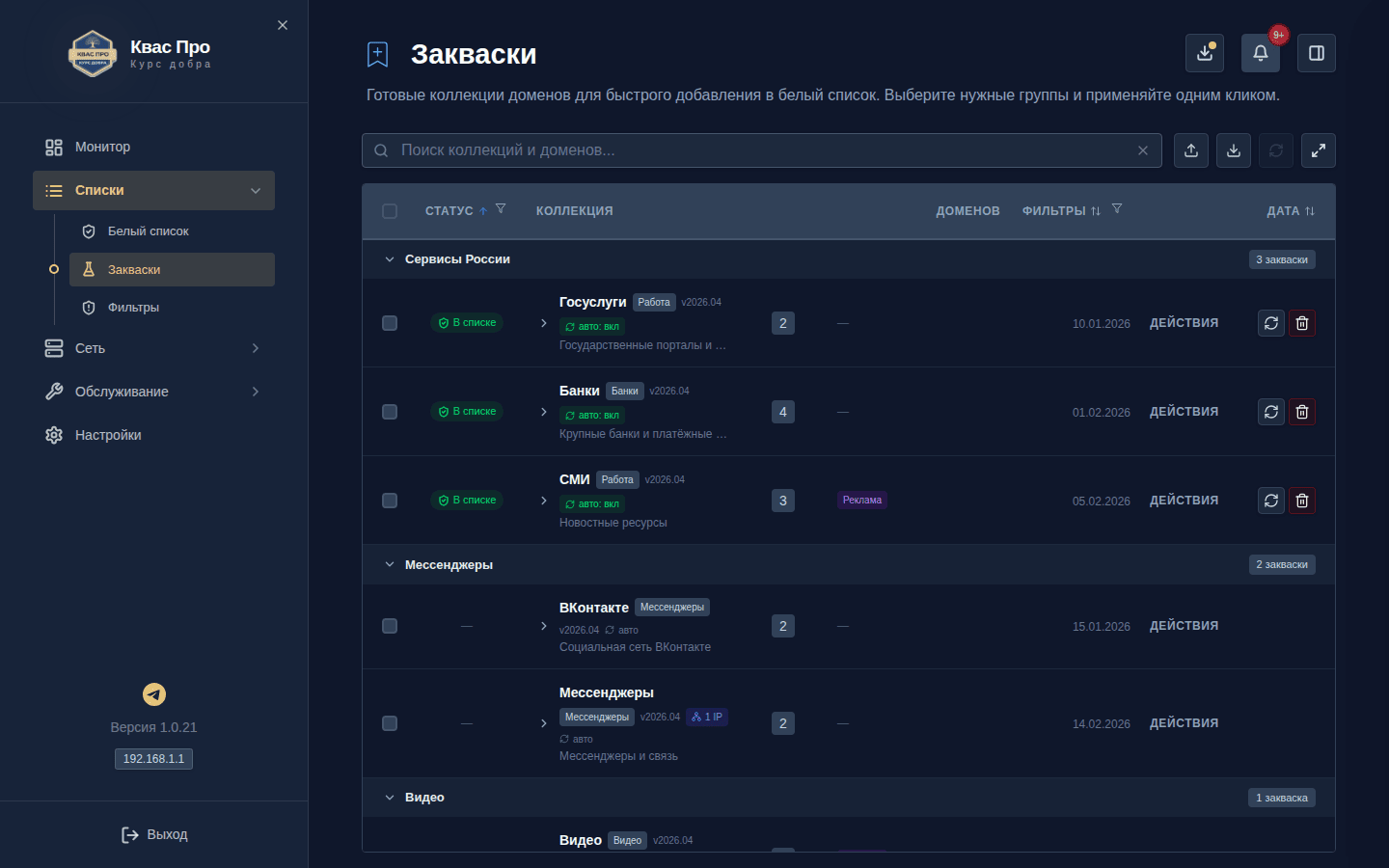Click ДЕЙСТВИЯ for the Госуслуги row
This screenshot has width=1389, height=868.
[x=1184, y=323]
